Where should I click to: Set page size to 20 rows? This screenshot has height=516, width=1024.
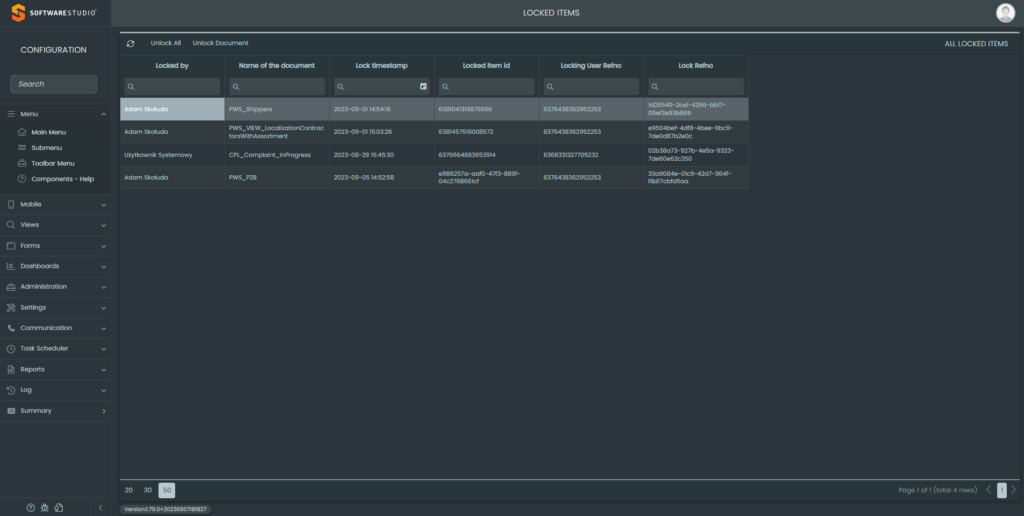coord(129,490)
